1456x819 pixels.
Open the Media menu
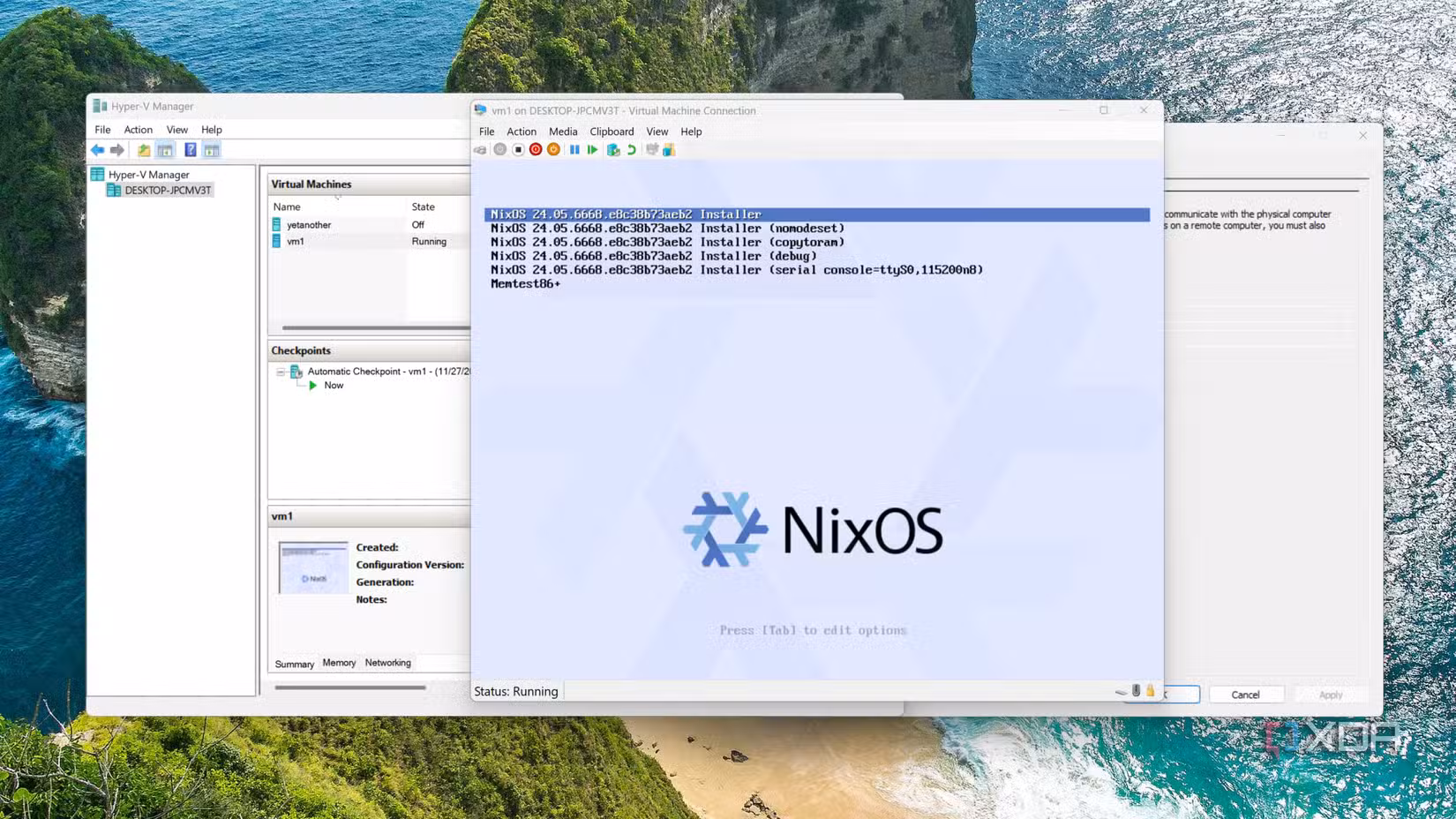click(563, 131)
